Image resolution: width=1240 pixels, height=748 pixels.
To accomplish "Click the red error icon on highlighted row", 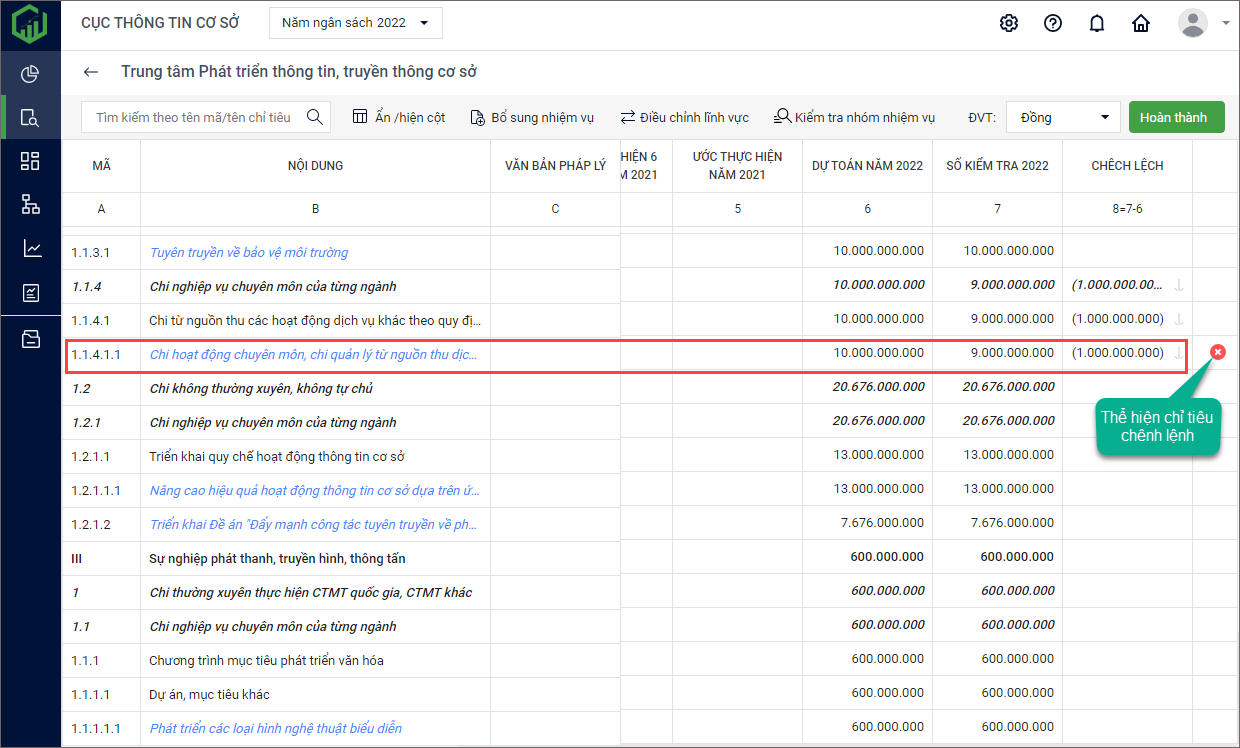I will point(1217,352).
